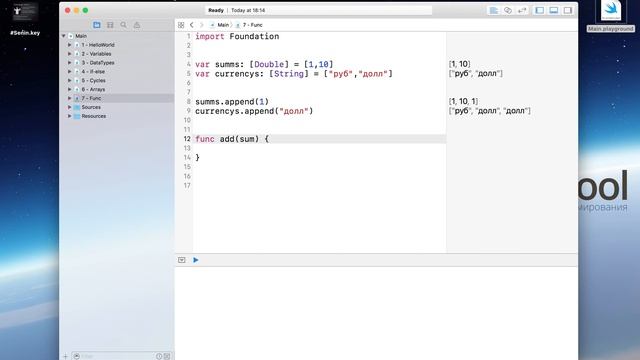
Task: Collapse the Main playground tree node
Action: point(64,36)
